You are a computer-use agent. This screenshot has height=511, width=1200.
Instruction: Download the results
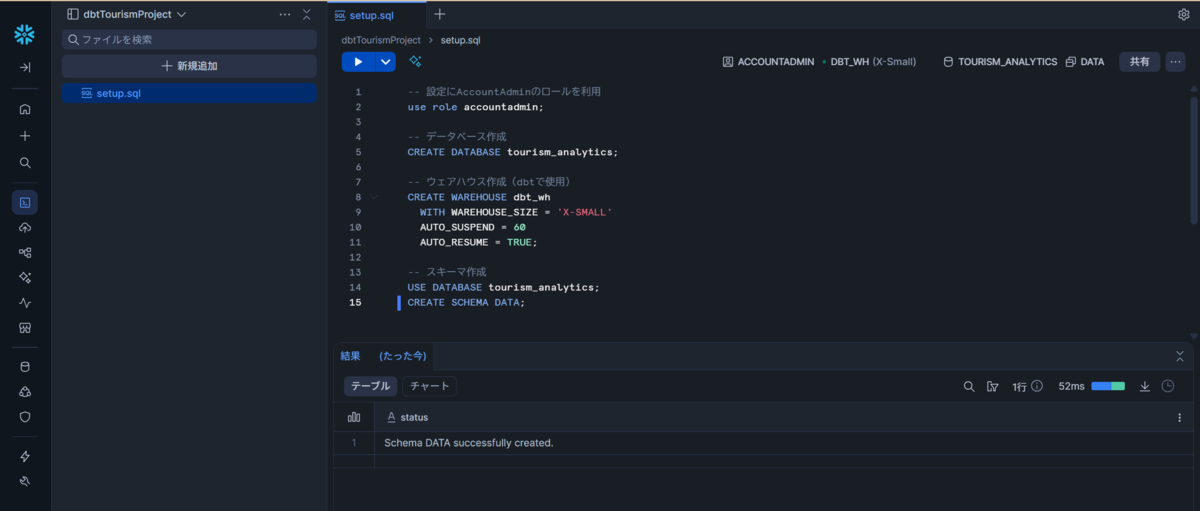point(1145,386)
